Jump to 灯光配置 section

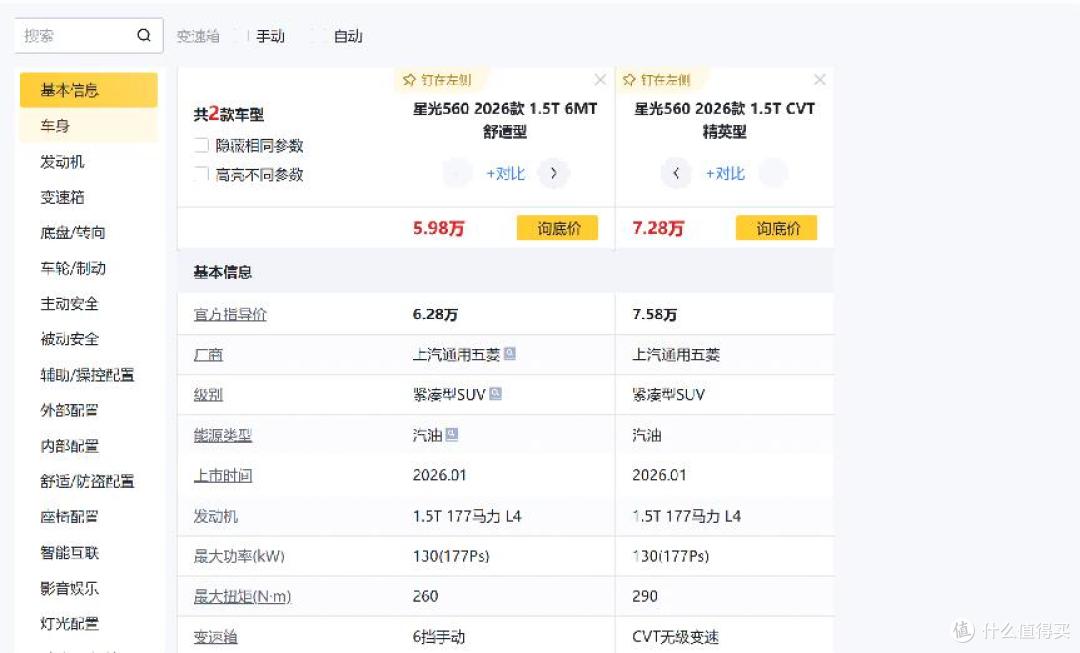(x=70, y=624)
